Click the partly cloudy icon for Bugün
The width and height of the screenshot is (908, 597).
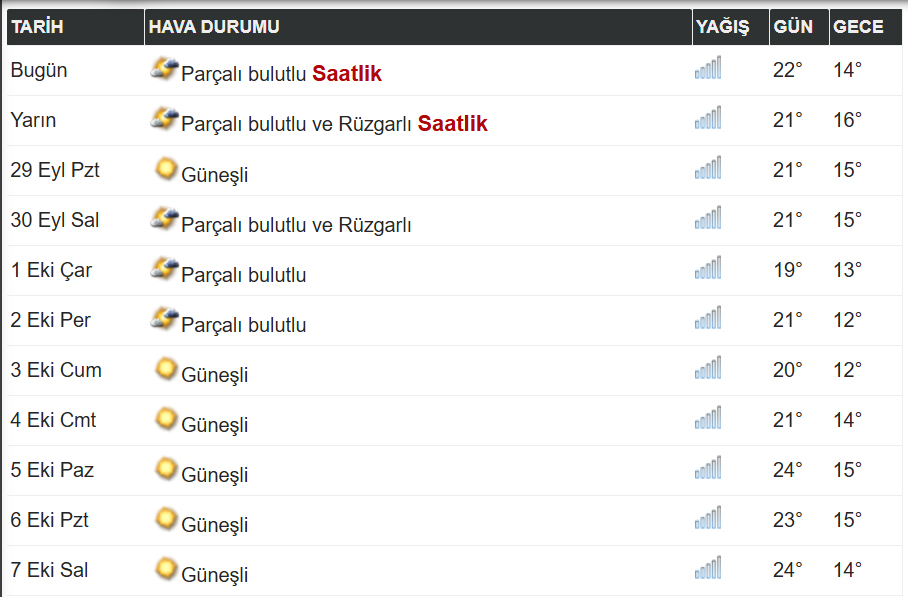click(x=164, y=69)
